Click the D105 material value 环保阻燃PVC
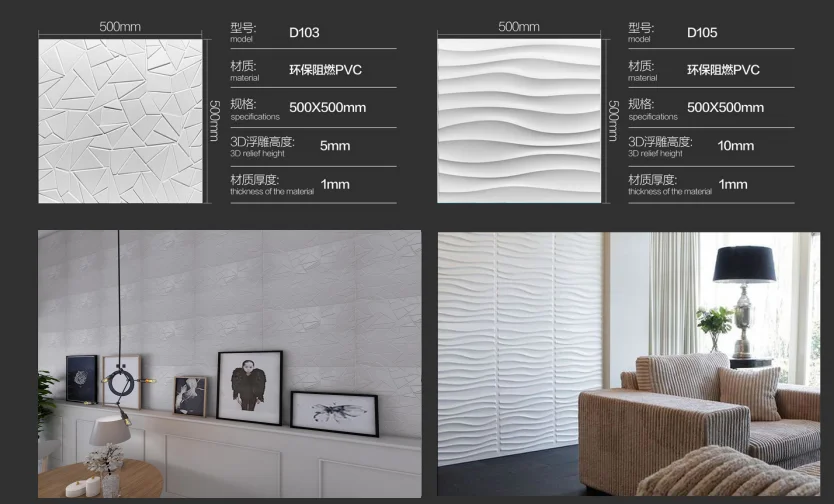Viewport: 834px width, 504px height. pos(723,70)
